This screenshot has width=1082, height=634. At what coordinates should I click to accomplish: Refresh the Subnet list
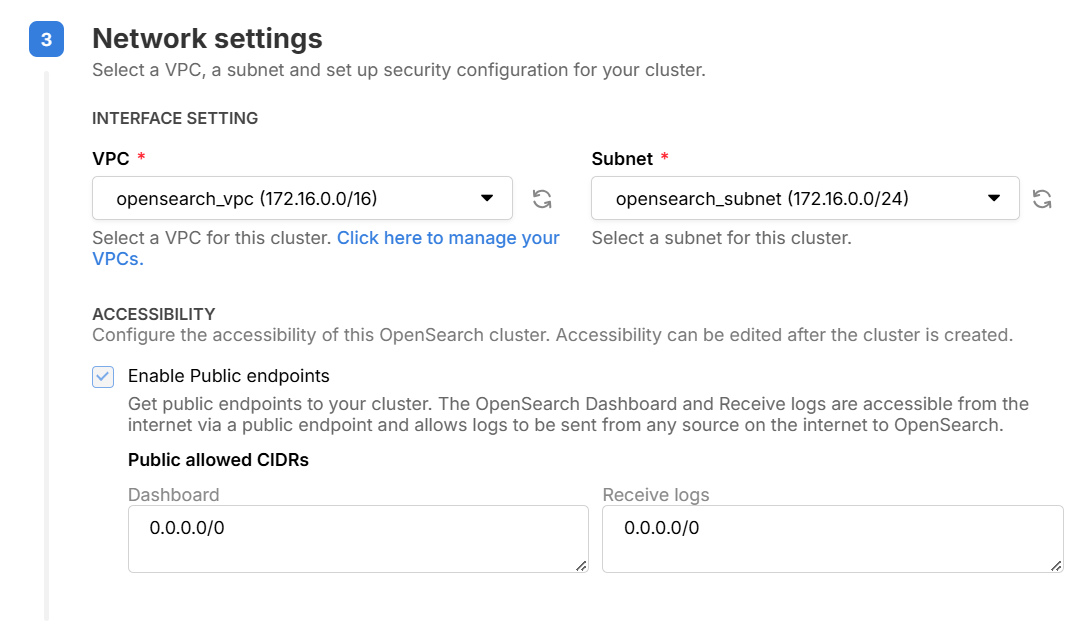[x=1042, y=198]
